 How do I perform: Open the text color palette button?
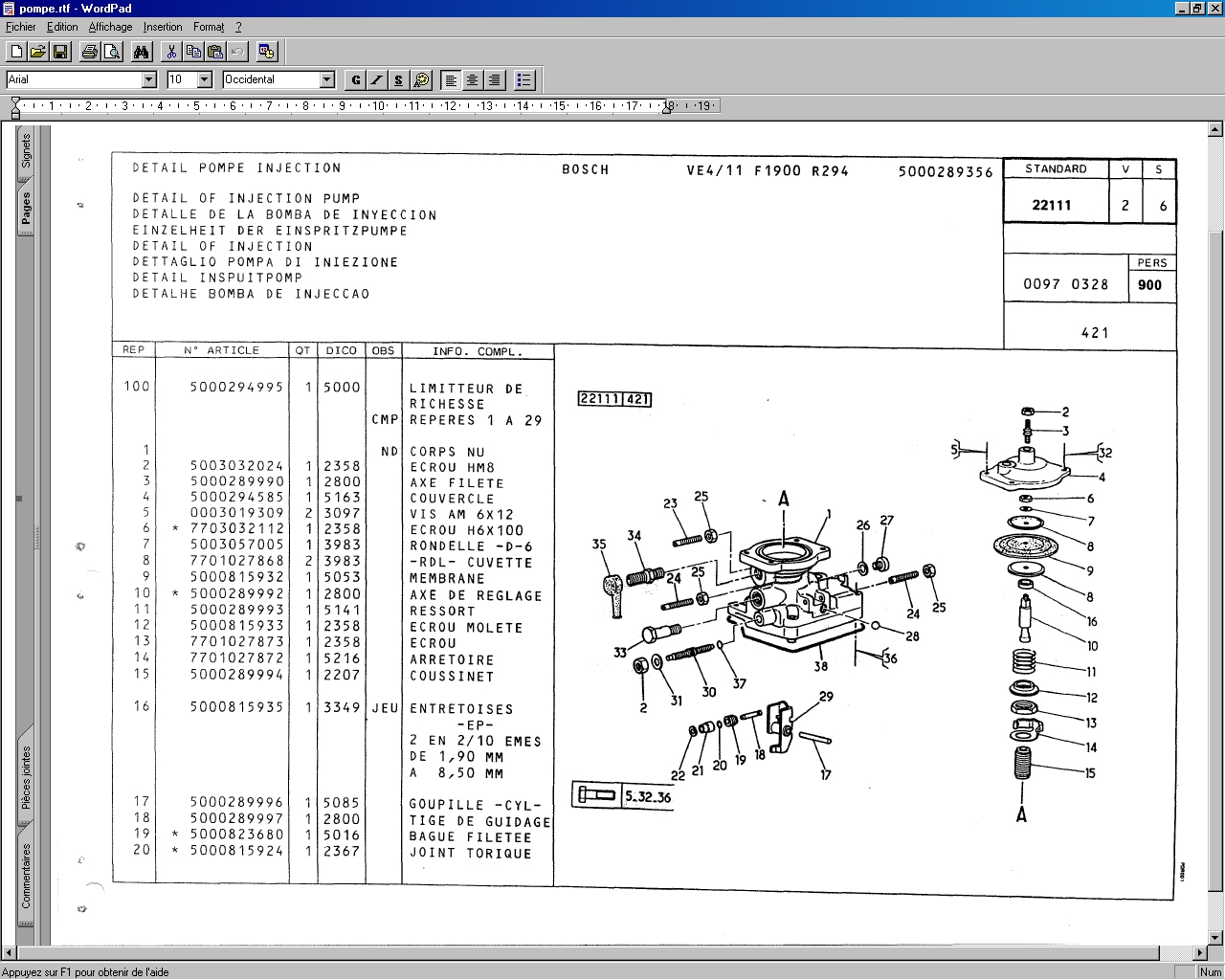coord(421,80)
